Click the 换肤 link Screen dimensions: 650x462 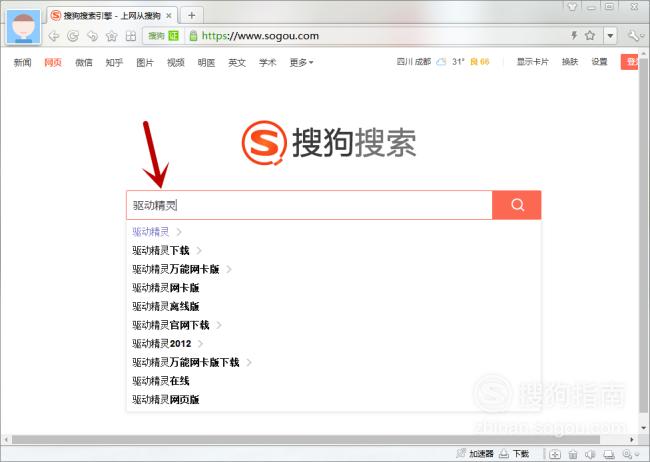[570, 62]
